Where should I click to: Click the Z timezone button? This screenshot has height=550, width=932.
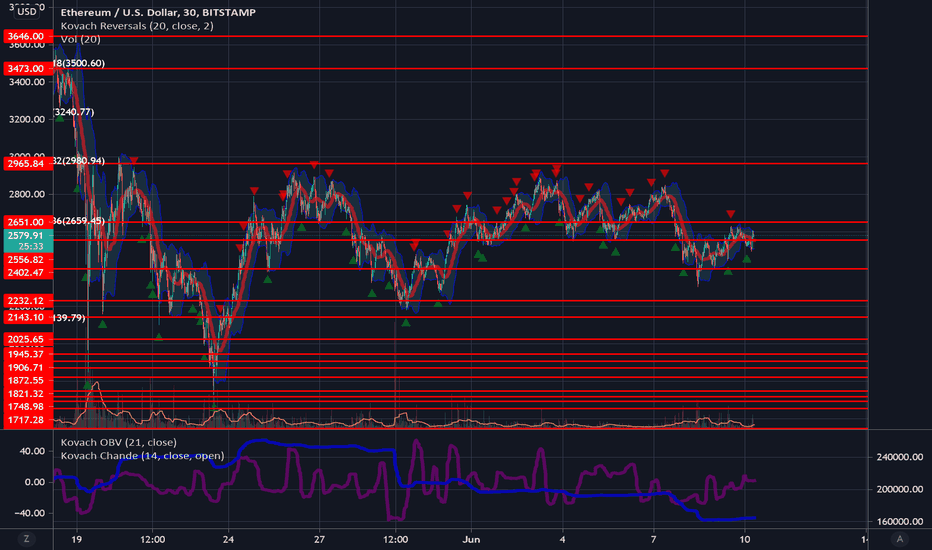pos(26,539)
